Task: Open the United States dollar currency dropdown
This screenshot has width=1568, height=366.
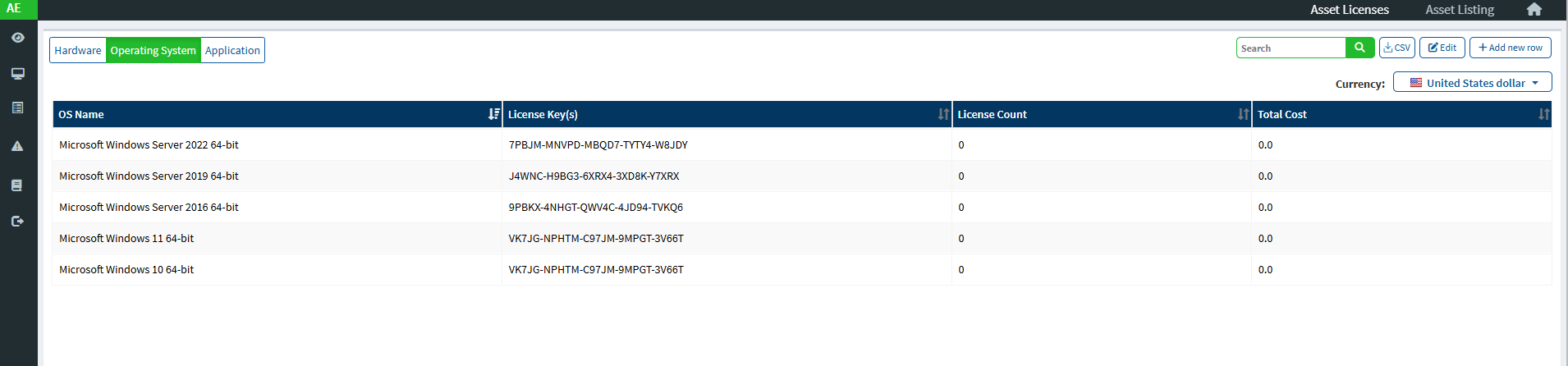Action: pos(1473,82)
